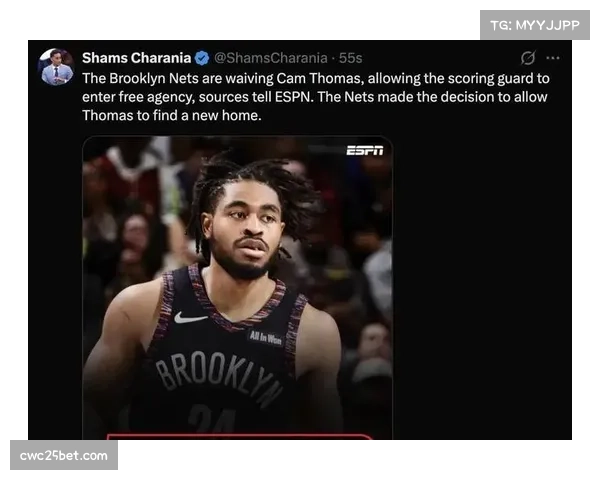Click the red bar at the photo's bottom
The width and height of the screenshot is (600, 480).
[239, 437]
